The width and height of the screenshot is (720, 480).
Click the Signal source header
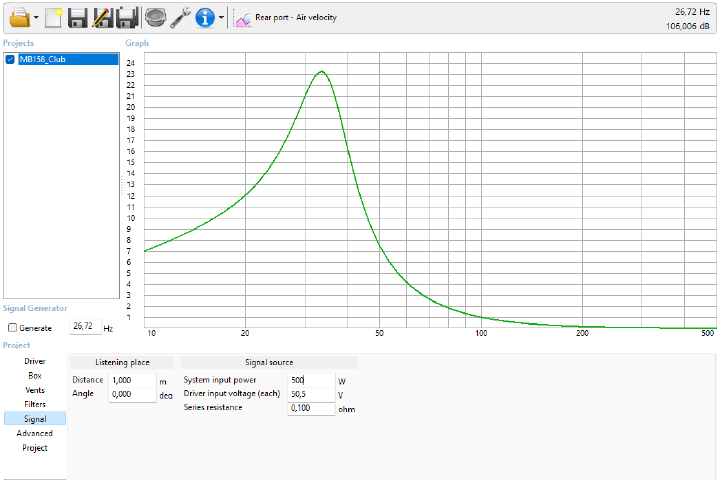(269, 362)
